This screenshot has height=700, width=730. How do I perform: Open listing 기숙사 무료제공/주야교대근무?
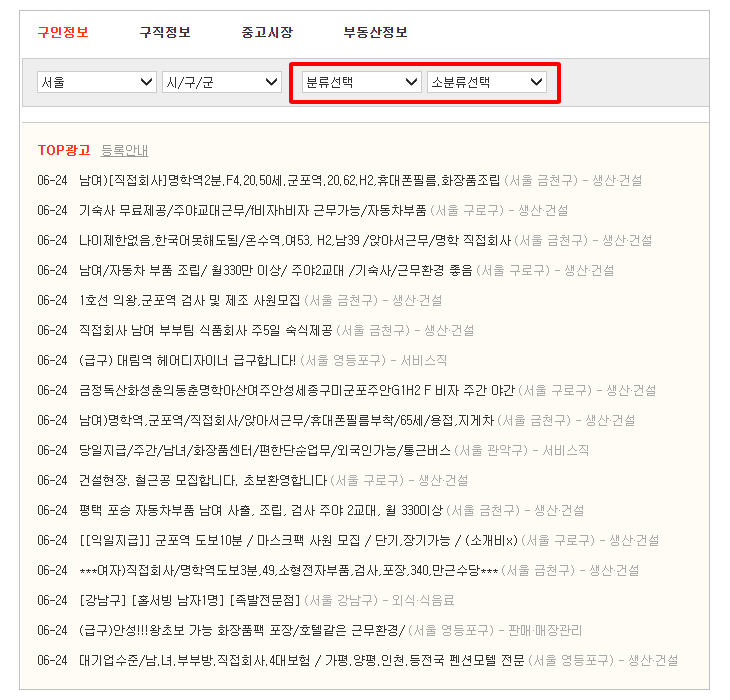coord(252,210)
